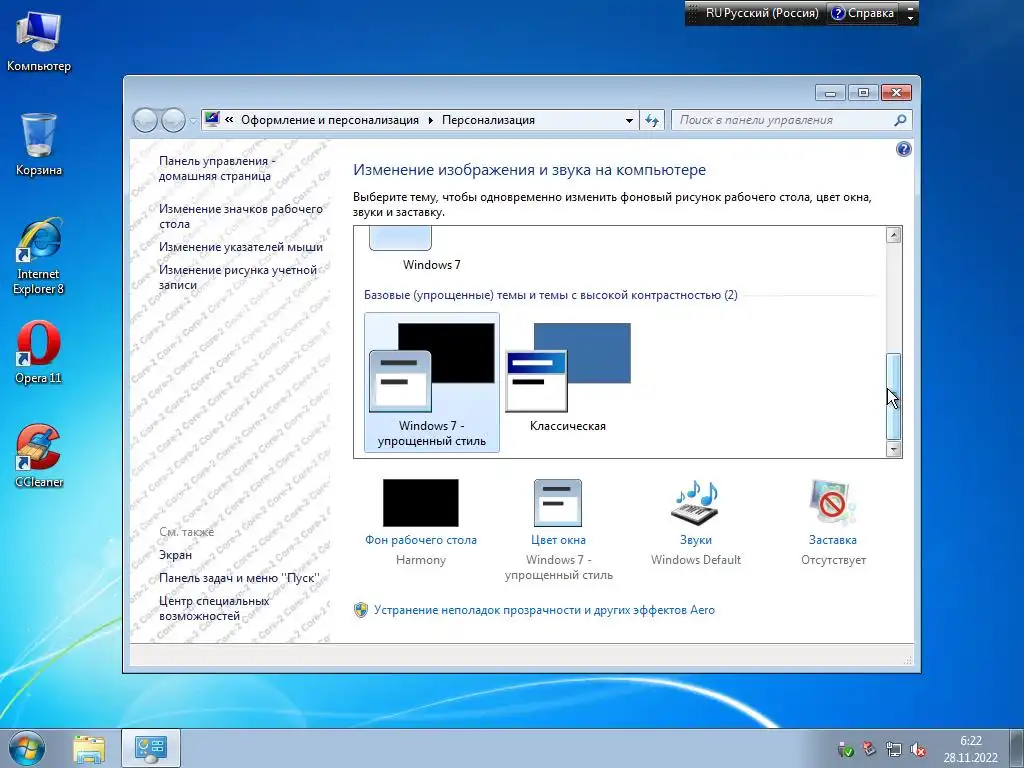Expand arrow after Оформление и персонализация

[x=430, y=120]
